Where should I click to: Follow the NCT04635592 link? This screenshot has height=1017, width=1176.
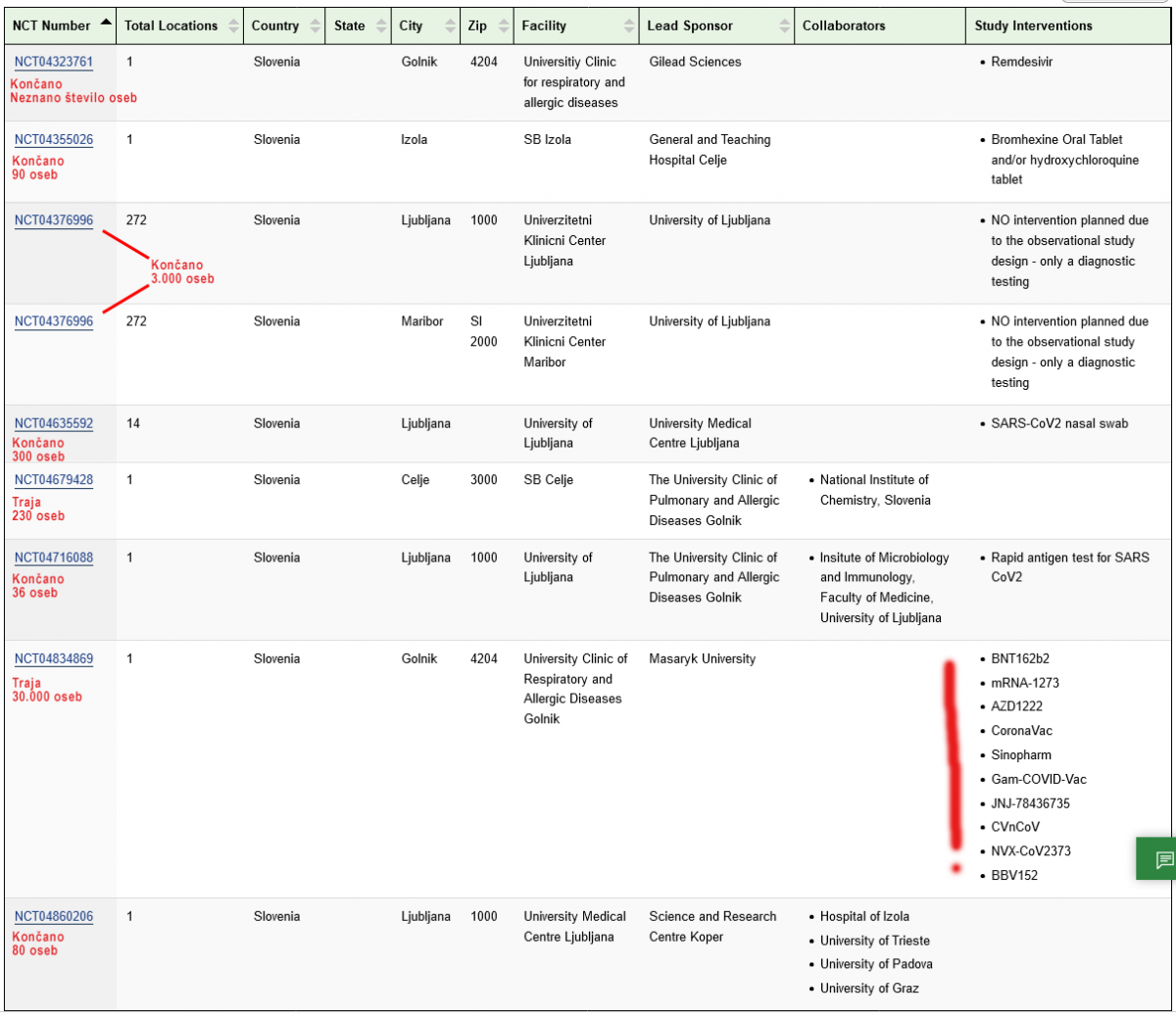[54, 423]
